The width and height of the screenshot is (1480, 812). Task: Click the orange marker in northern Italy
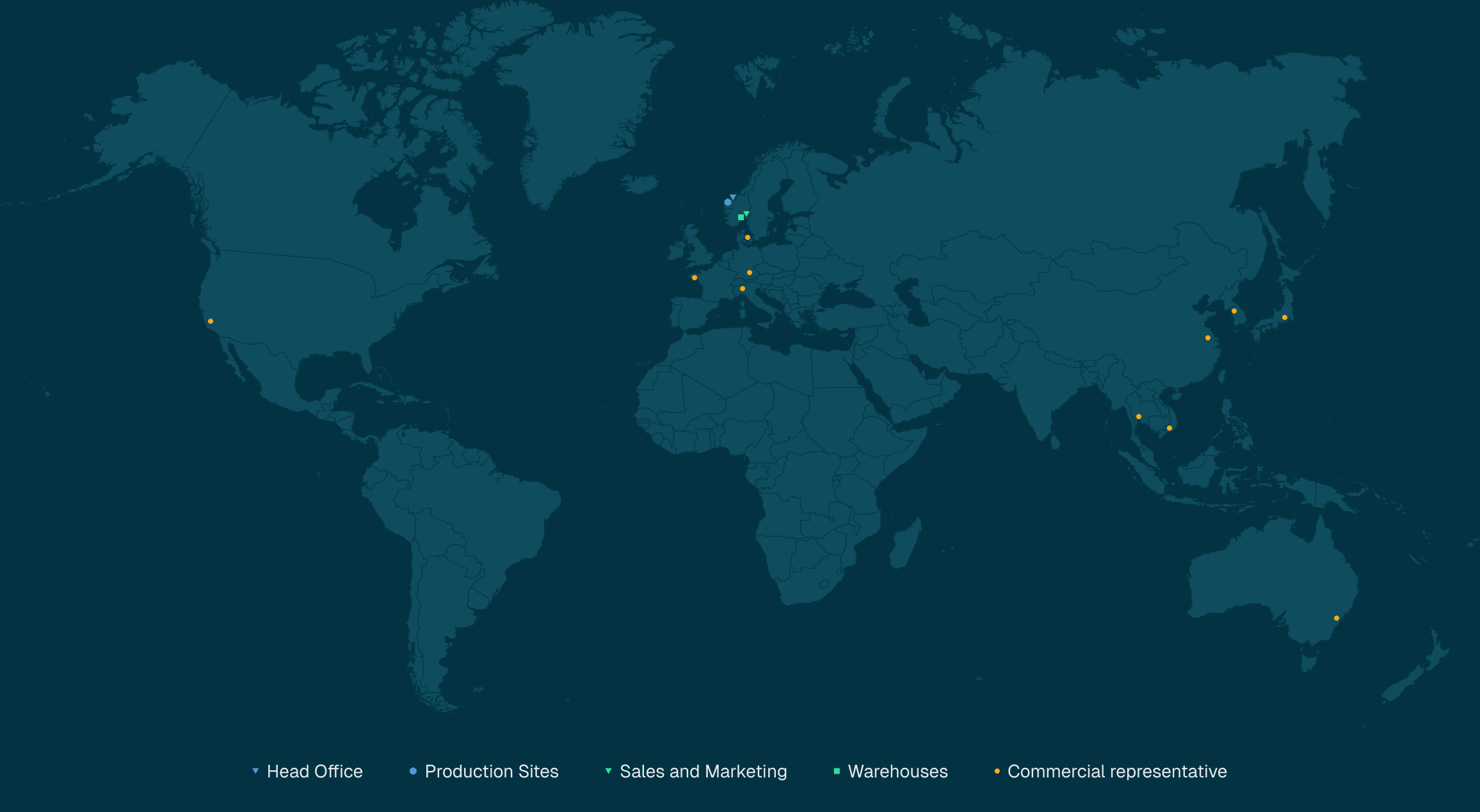pos(743,289)
